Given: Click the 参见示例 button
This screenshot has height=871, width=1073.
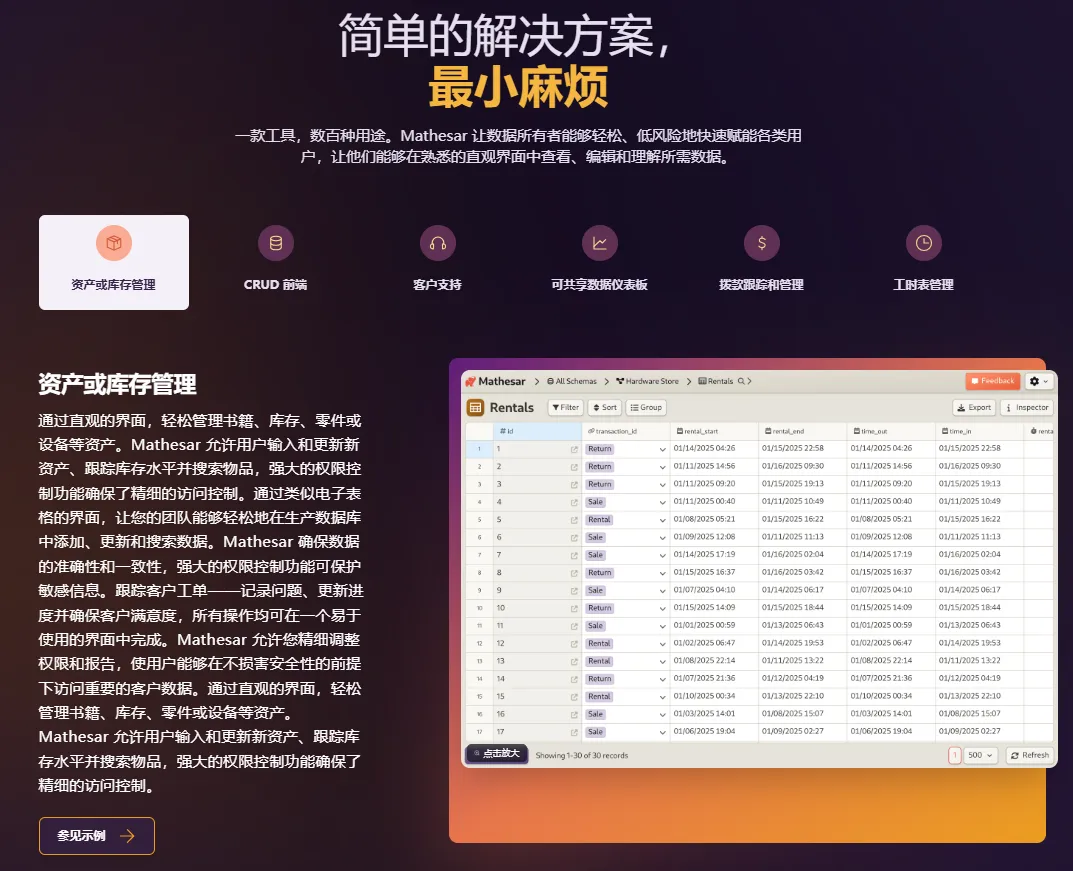Looking at the screenshot, I should click(x=96, y=835).
